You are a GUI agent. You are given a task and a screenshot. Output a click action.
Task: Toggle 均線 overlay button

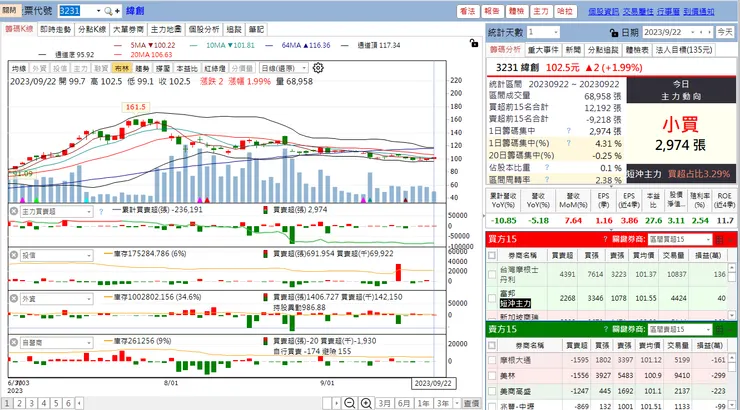coord(19,68)
